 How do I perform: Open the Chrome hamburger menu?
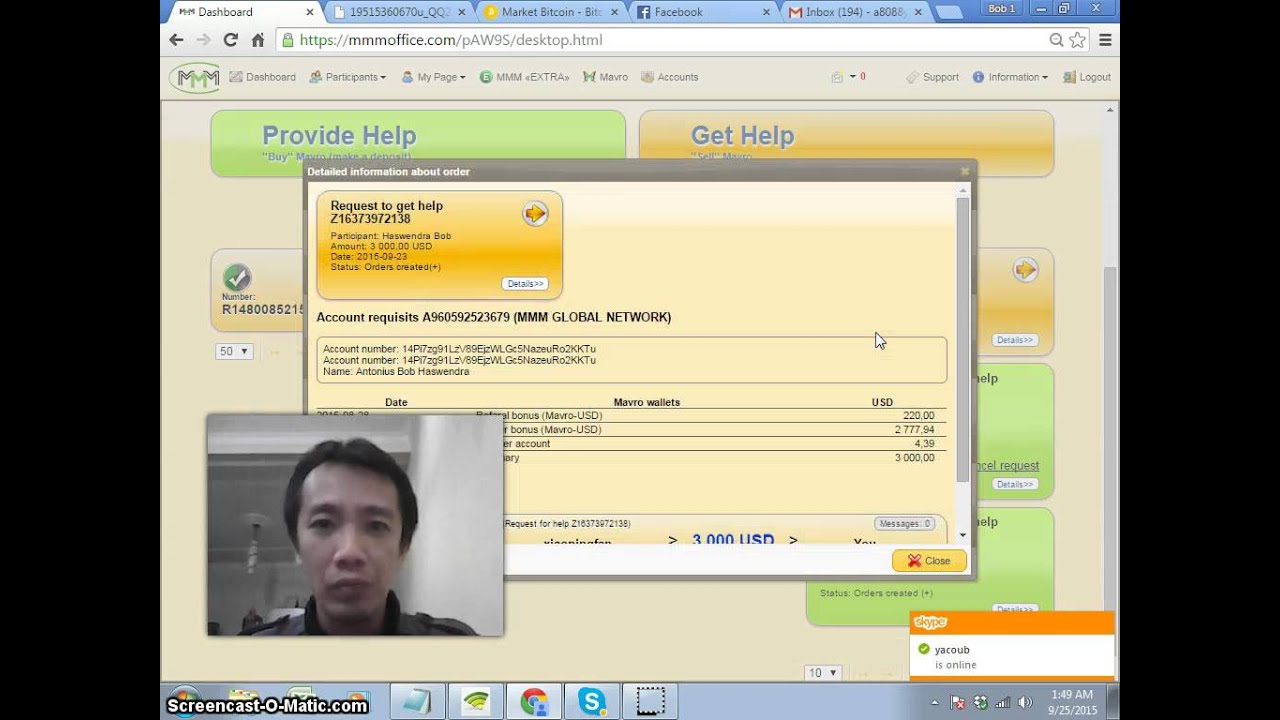pyautogui.click(x=1105, y=40)
